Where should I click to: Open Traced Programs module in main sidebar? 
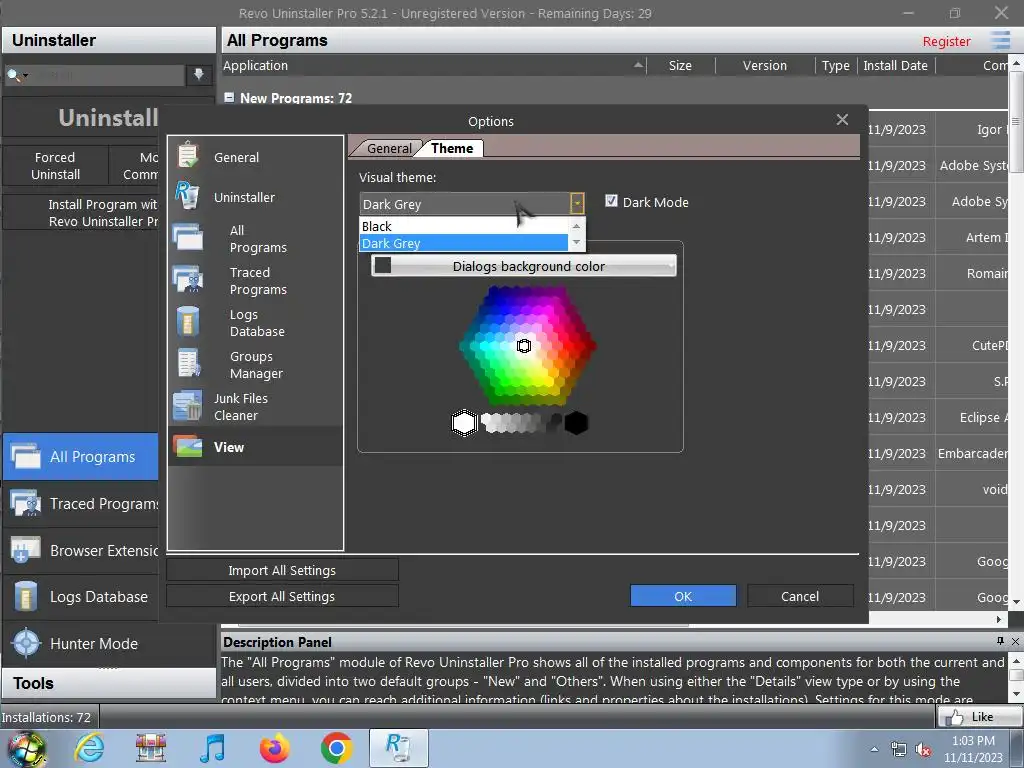click(x=80, y=504)
